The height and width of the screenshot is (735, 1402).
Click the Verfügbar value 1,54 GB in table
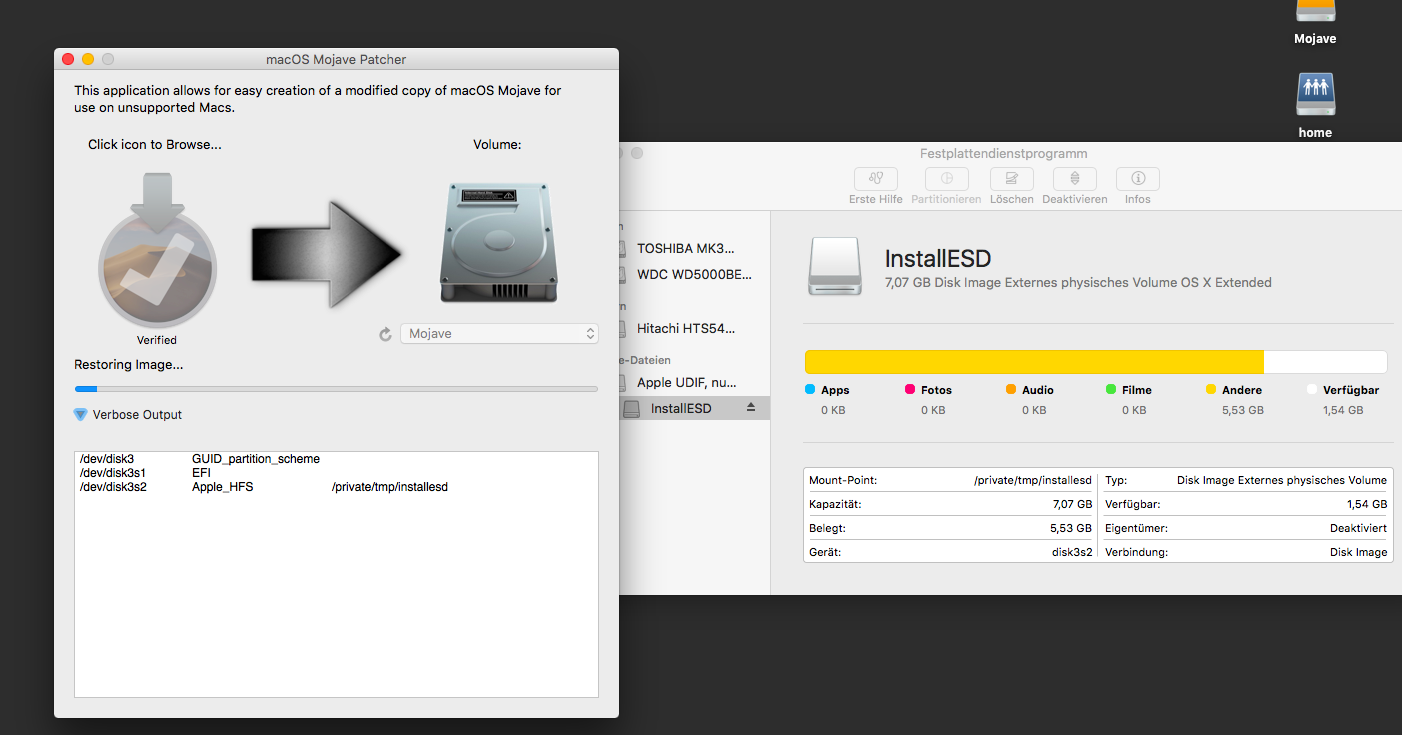pos(1365,504)
